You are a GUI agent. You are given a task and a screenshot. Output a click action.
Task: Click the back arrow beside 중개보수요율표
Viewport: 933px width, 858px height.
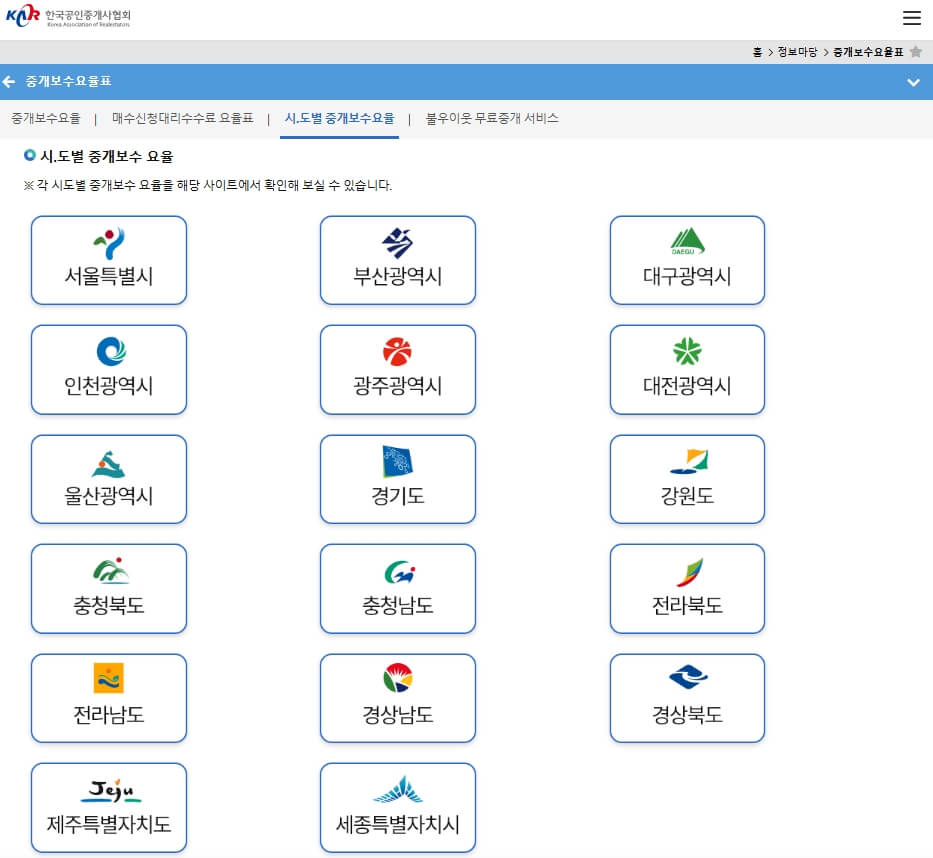(9, 82)
